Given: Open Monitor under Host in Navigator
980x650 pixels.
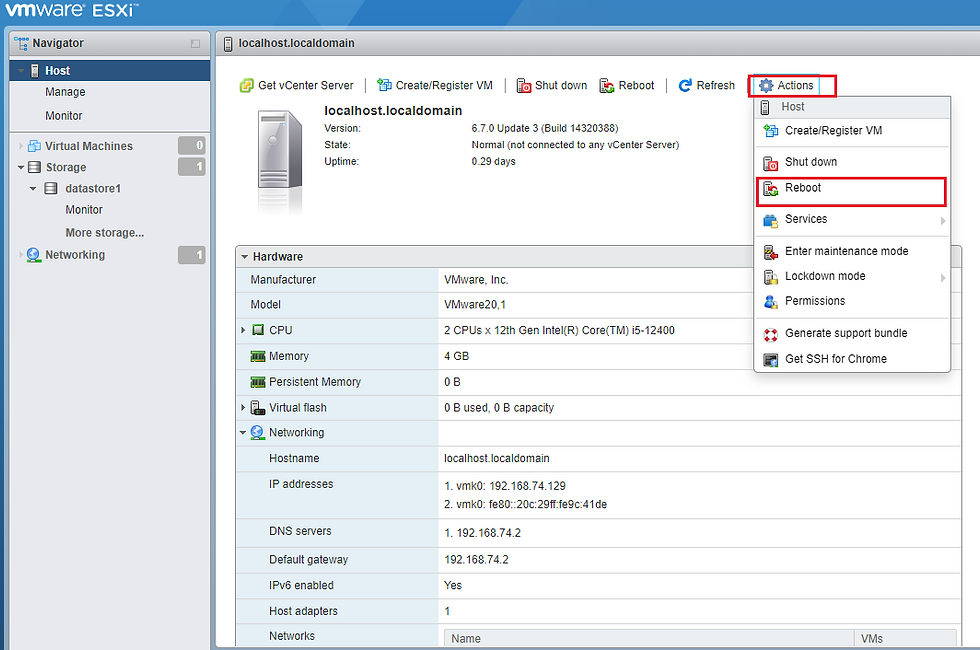Looking at the screenshot, I should click(64, 116).
